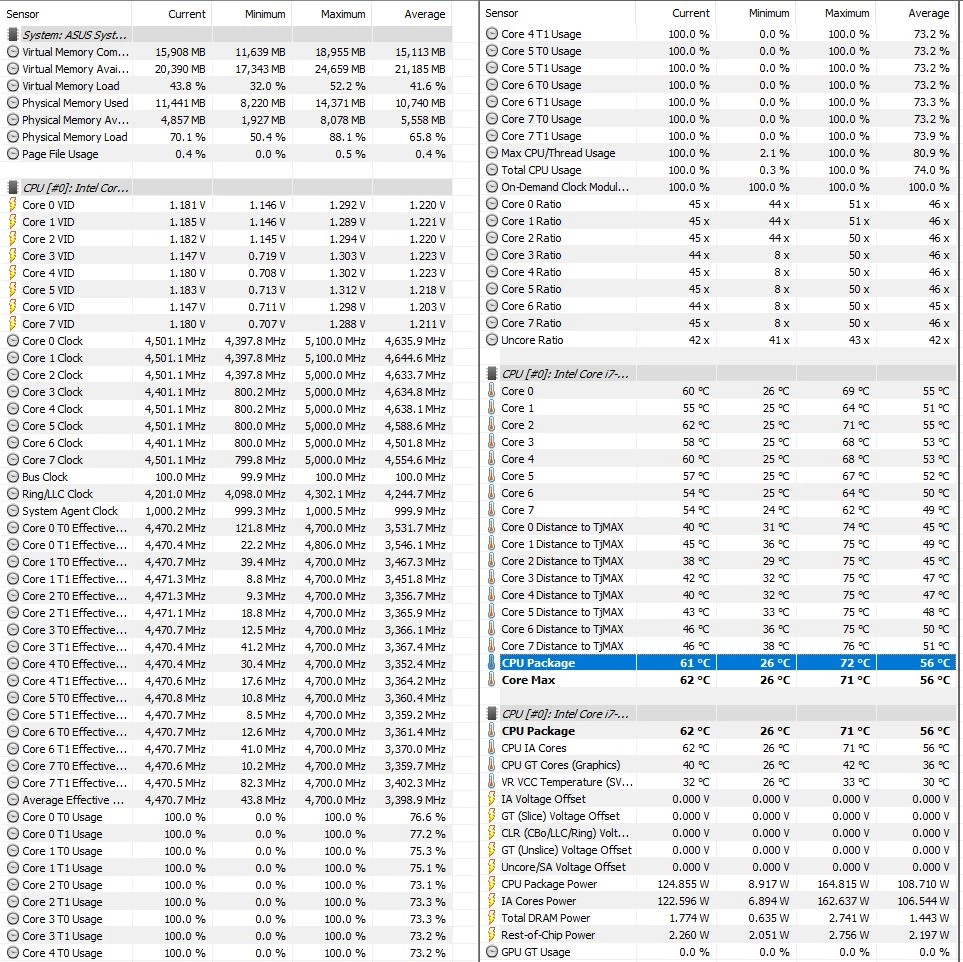Select the highlighted blue CPU Package row
963x962 pixels.
click(x=719, y=662)
